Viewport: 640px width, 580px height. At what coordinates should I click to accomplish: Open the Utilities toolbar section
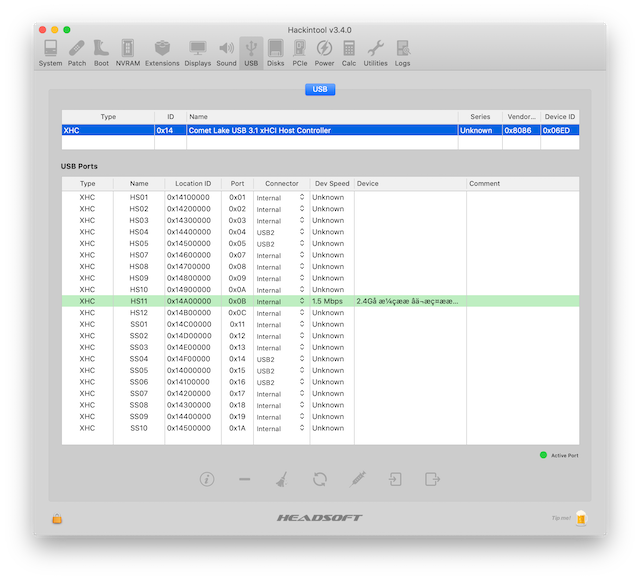tap(376, 53)
